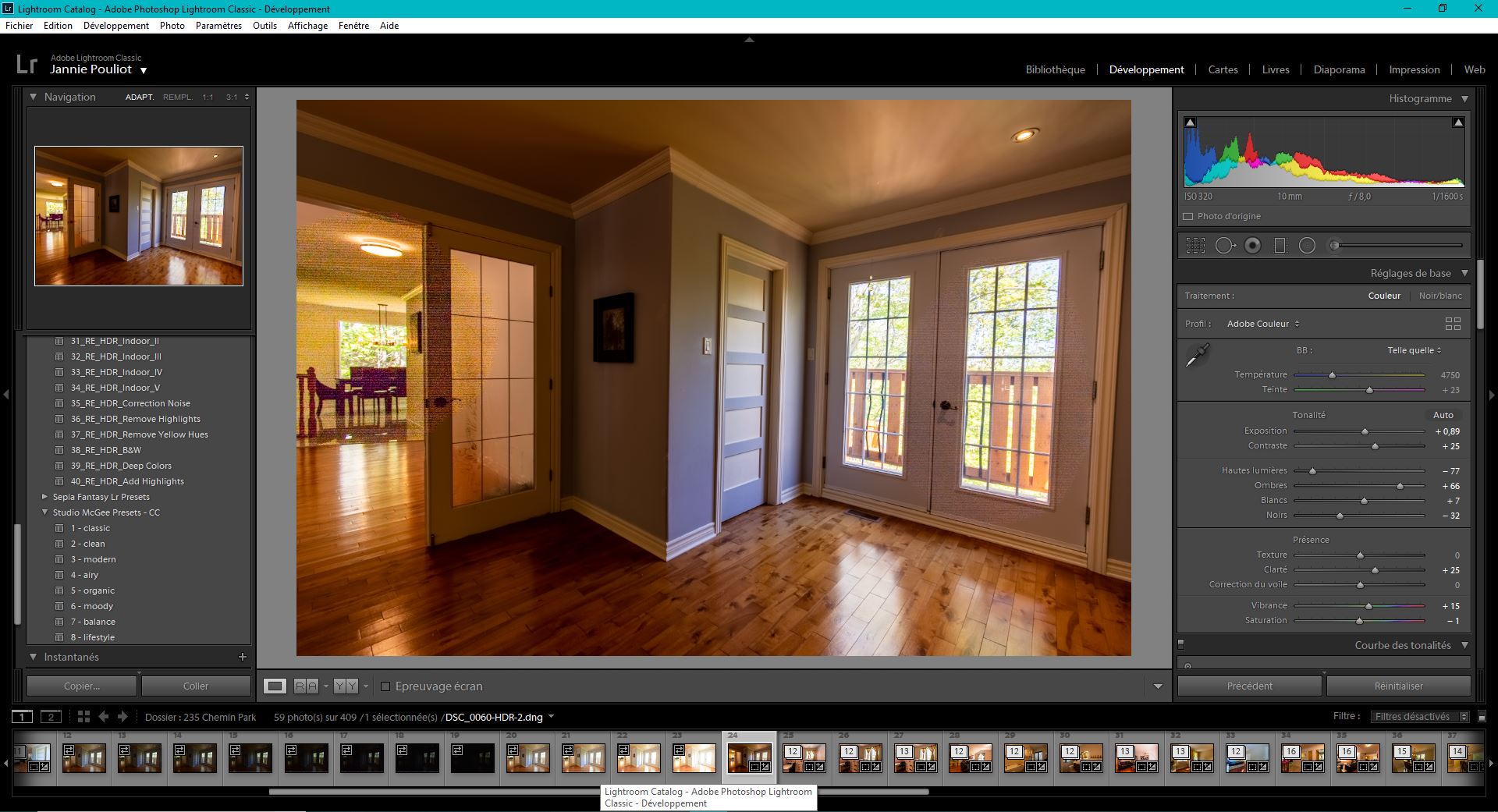The image size is (1498, 812).
Task: Select the Crop Overlay tool
Action: tap(1195, 245)
